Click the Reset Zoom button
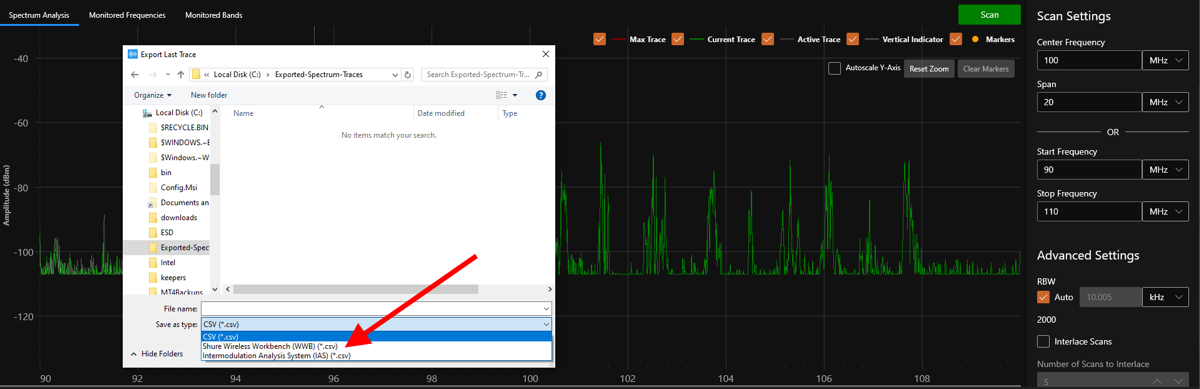This screenshot has height=389, width=1200. [929, 69]
